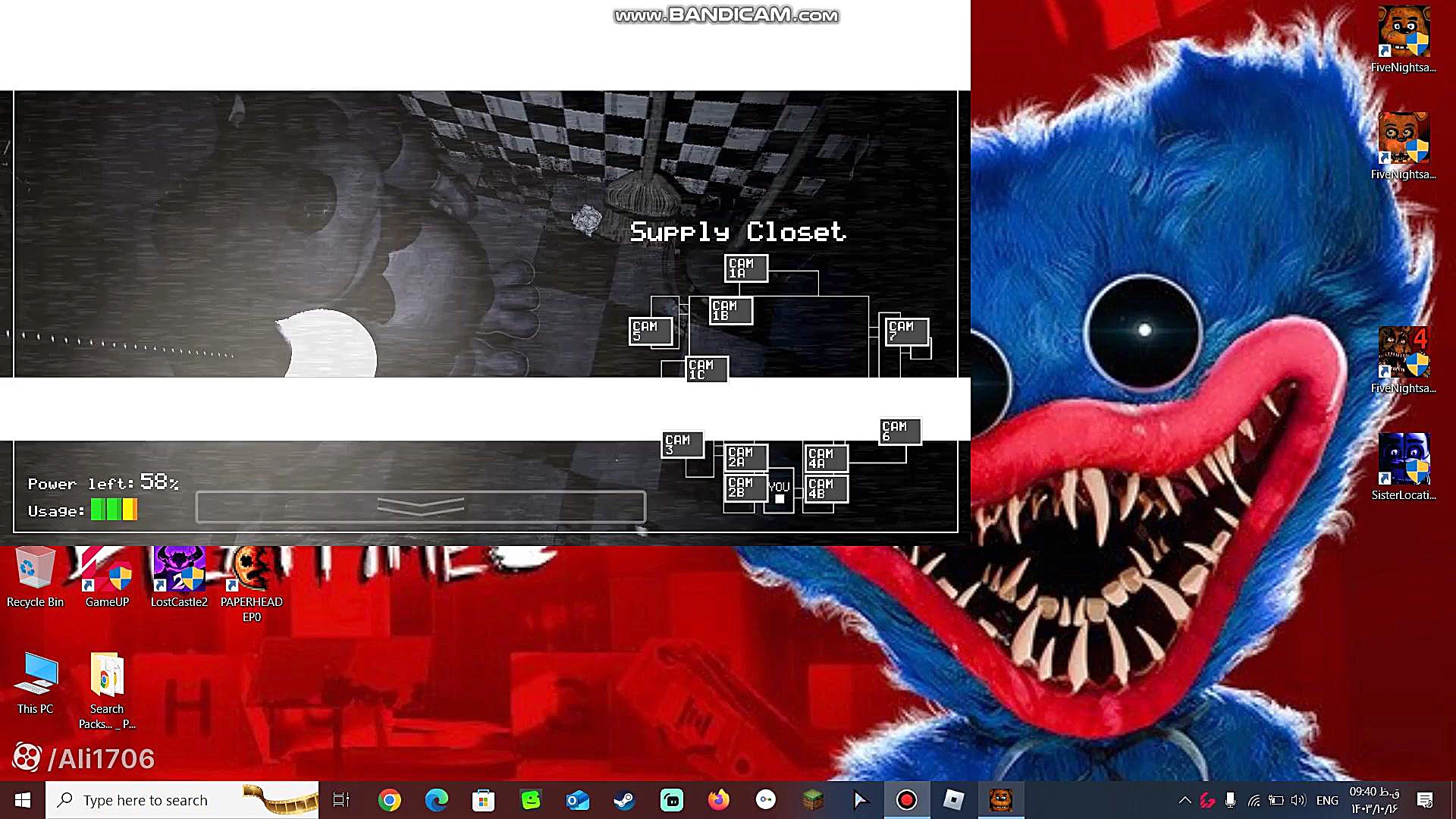Open the white key icon taskbar app

coord(766,800)
